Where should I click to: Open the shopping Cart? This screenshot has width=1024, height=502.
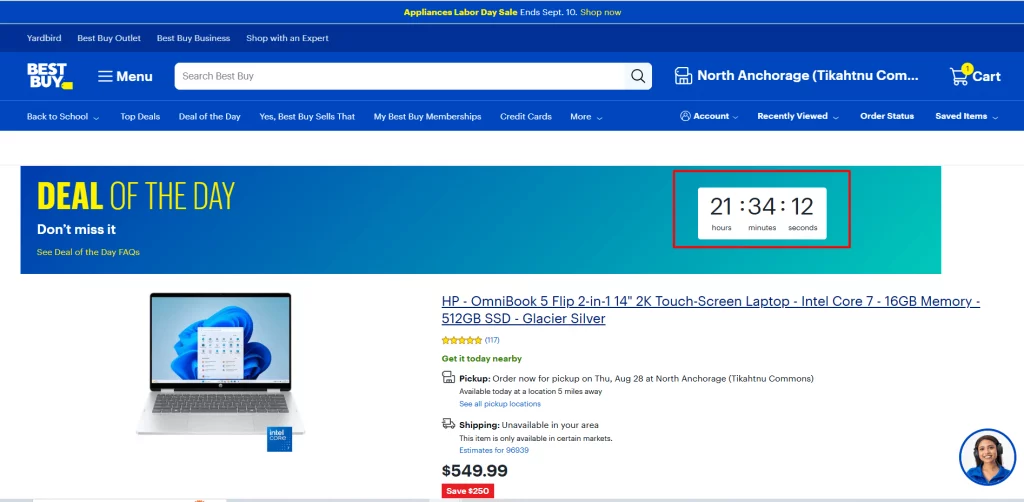[x=975, y=76]
